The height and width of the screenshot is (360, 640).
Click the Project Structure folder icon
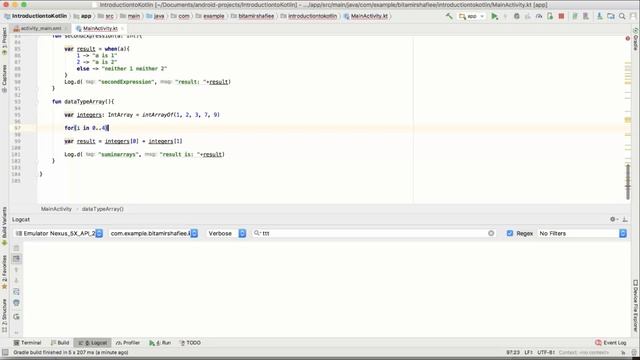pos(611,16)
